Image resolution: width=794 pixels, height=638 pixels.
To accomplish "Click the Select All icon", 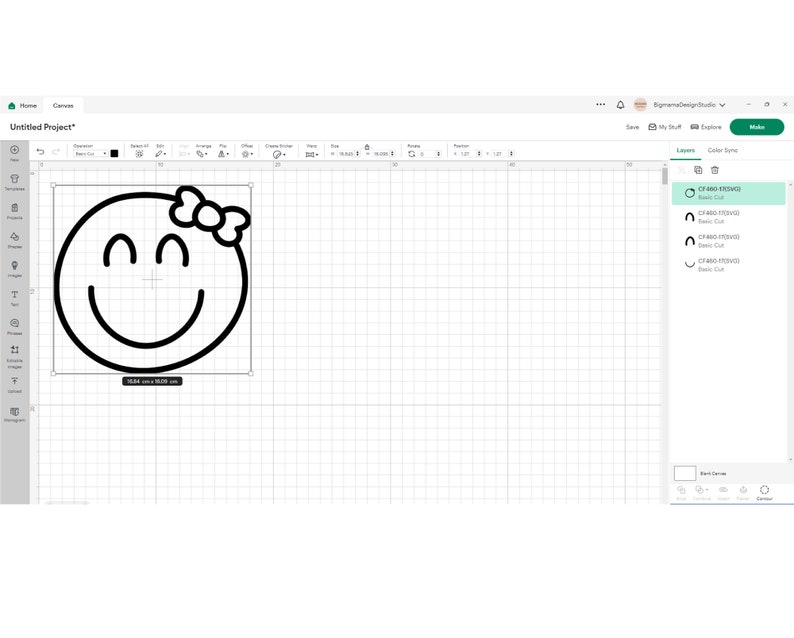I will tap(139, 153).
